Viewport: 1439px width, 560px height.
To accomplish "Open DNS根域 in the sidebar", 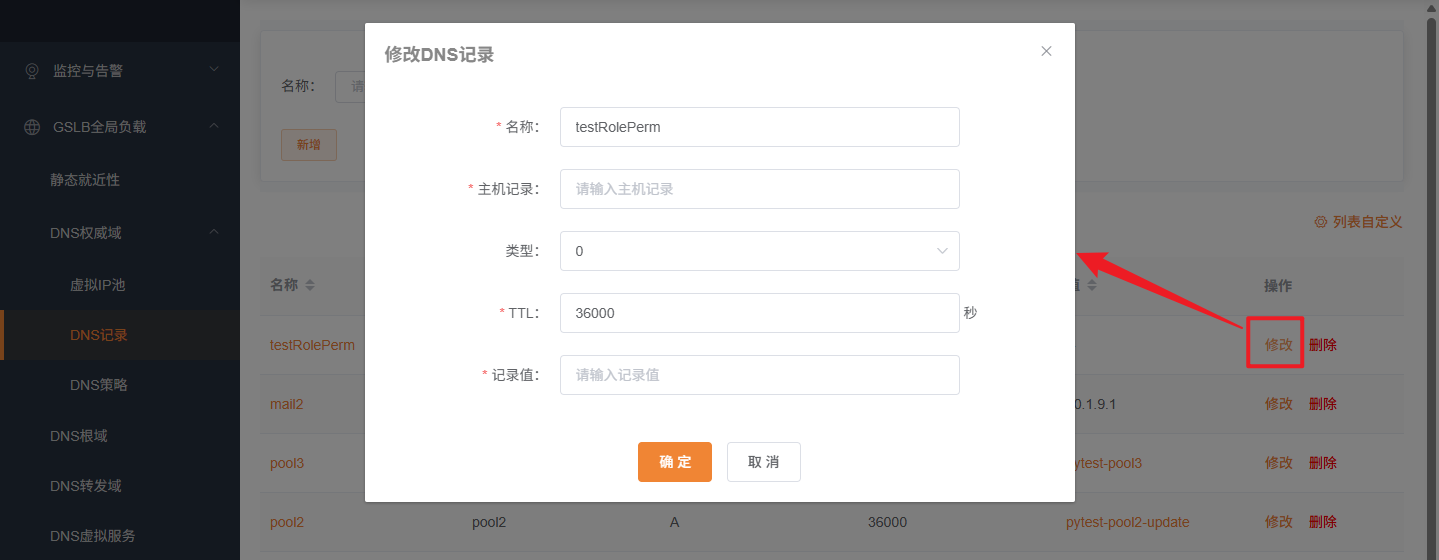I will coord(78,436).
